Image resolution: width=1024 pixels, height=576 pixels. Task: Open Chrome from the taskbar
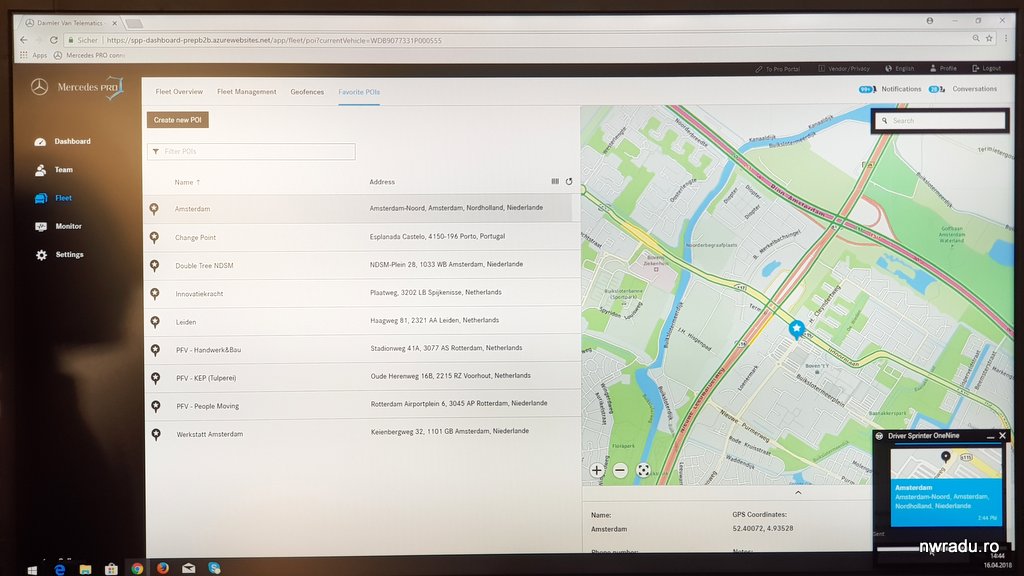click(x=137, y=569)
